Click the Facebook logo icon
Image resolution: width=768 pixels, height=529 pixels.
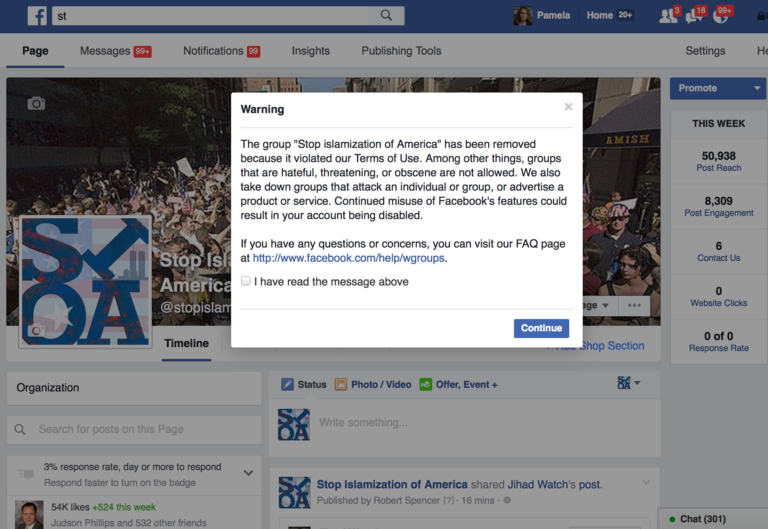tap(37, 16)
